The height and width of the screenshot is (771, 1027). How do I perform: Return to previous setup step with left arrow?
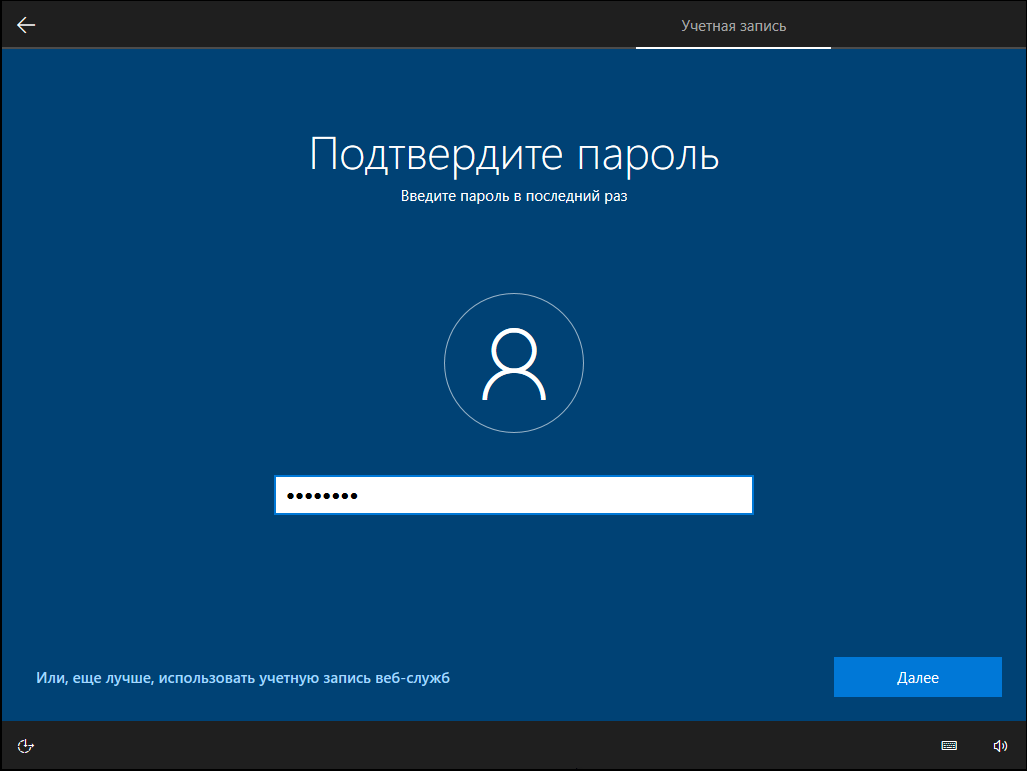pyautogui.click(x=26, y=25)
